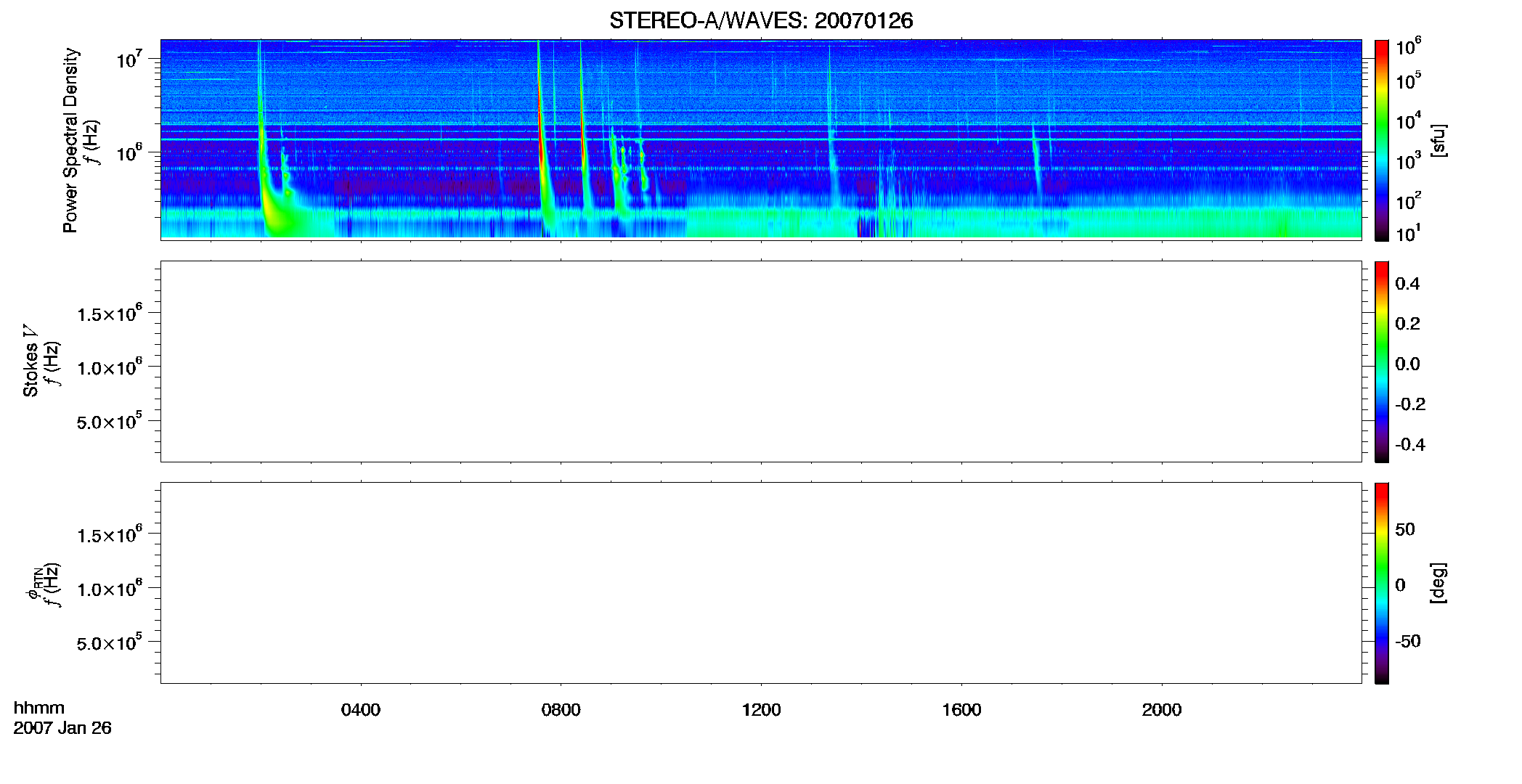Click the -0.4 Stokes V colorbar value
Screen dimensions: 1522x784
click(x=1410, y=444)
